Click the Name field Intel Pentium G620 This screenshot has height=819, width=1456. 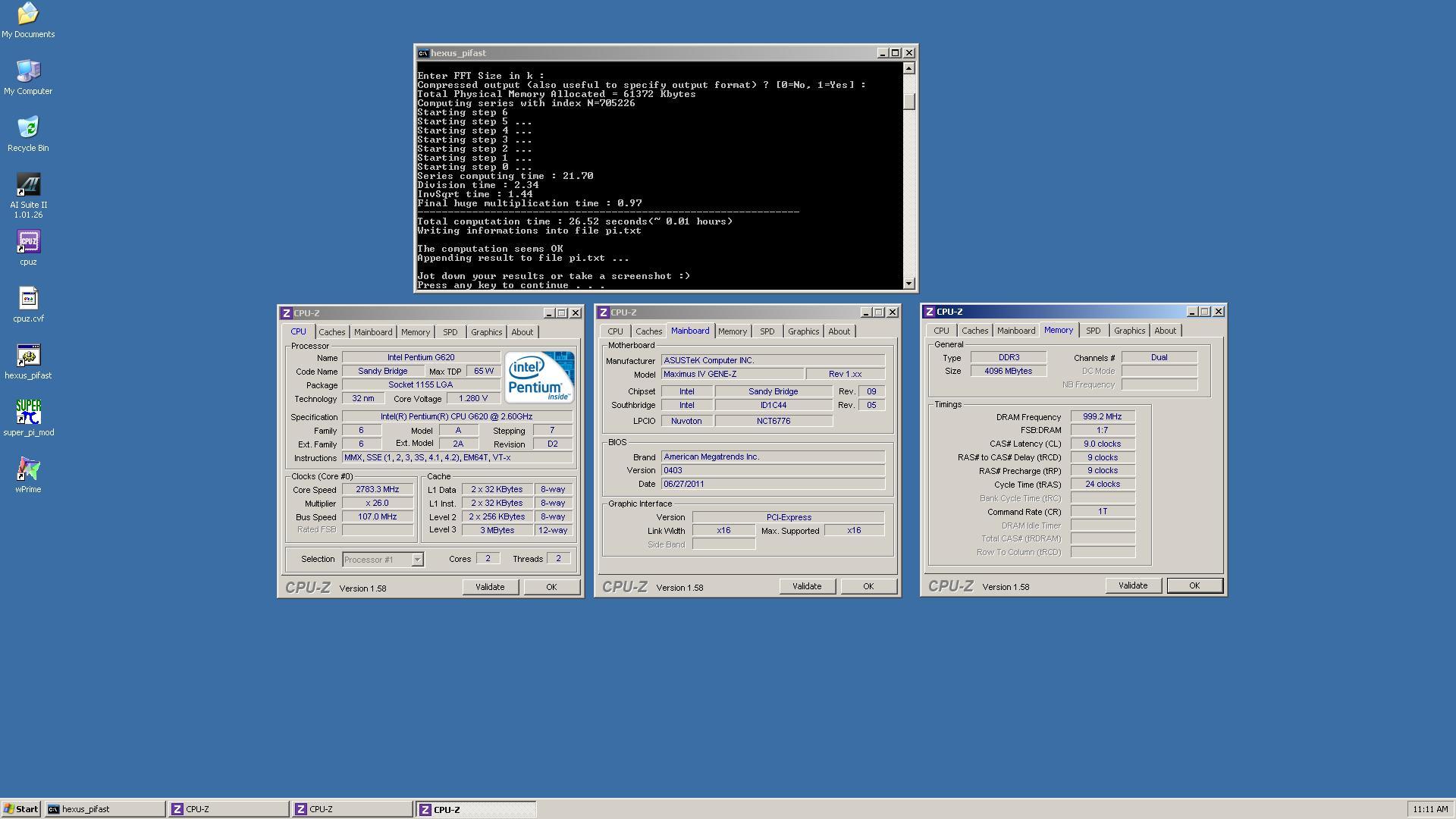(421, 357)
